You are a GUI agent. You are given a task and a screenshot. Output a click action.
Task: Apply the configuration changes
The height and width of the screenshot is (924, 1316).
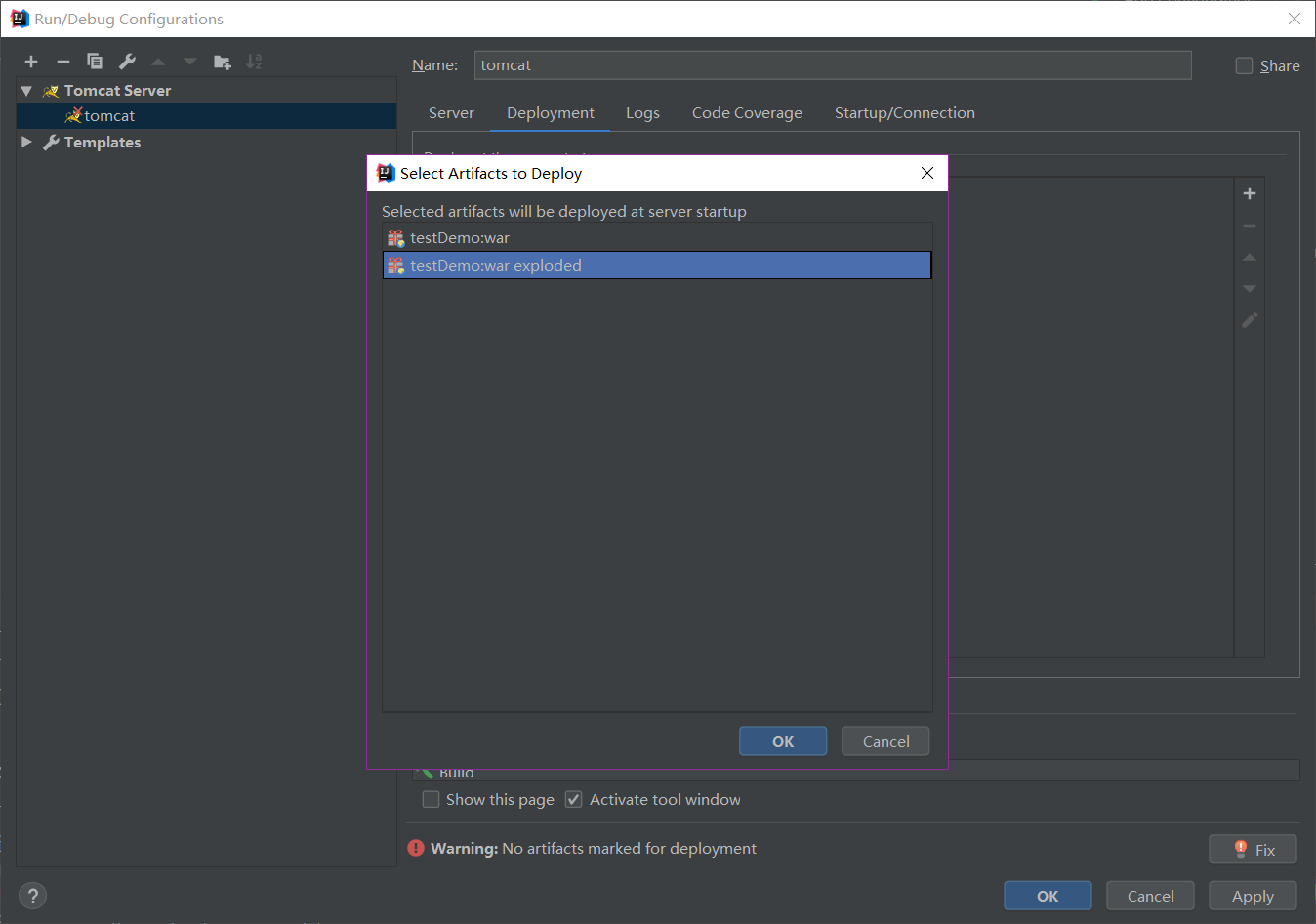click(x=1253, y=896)
